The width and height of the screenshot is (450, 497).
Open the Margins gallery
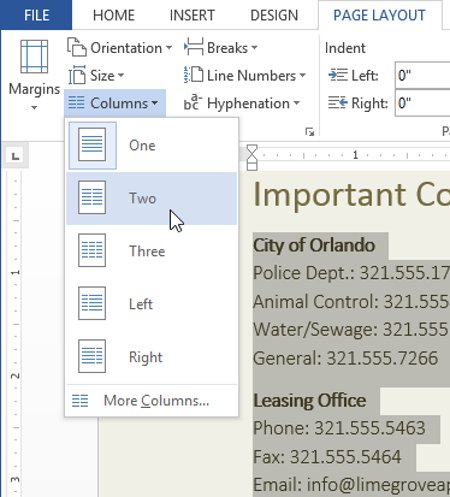(x=34, y=75)
